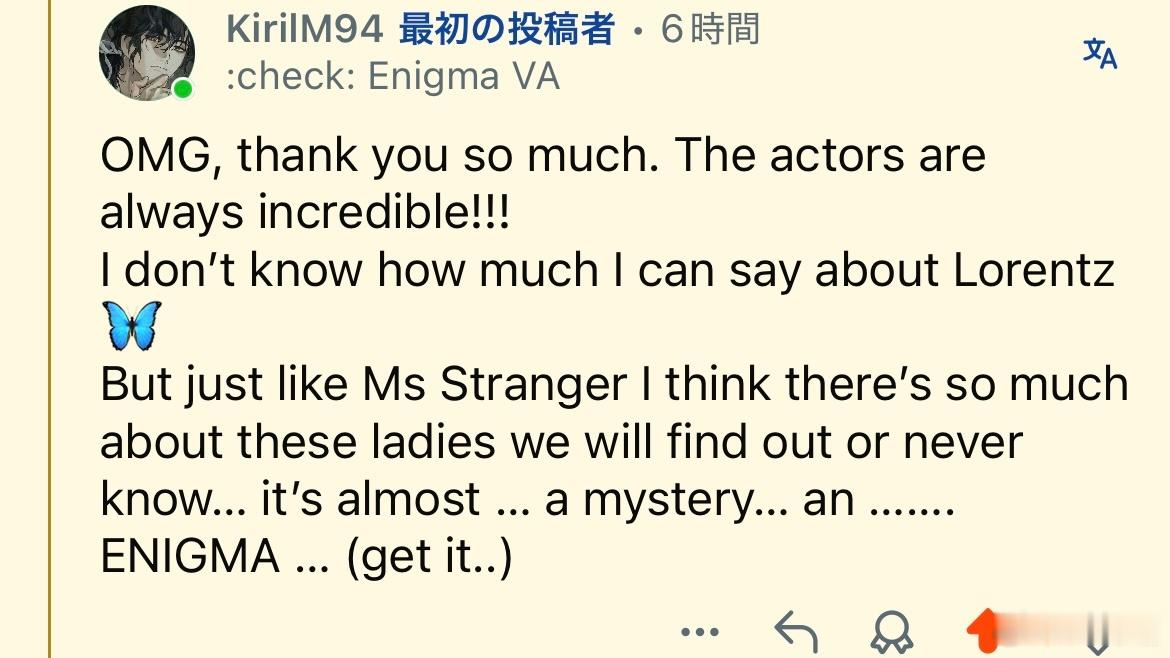This screenshot has height=658, width=1170.
Task: Open the KirilM94 username link
Action: coord(304,30)
